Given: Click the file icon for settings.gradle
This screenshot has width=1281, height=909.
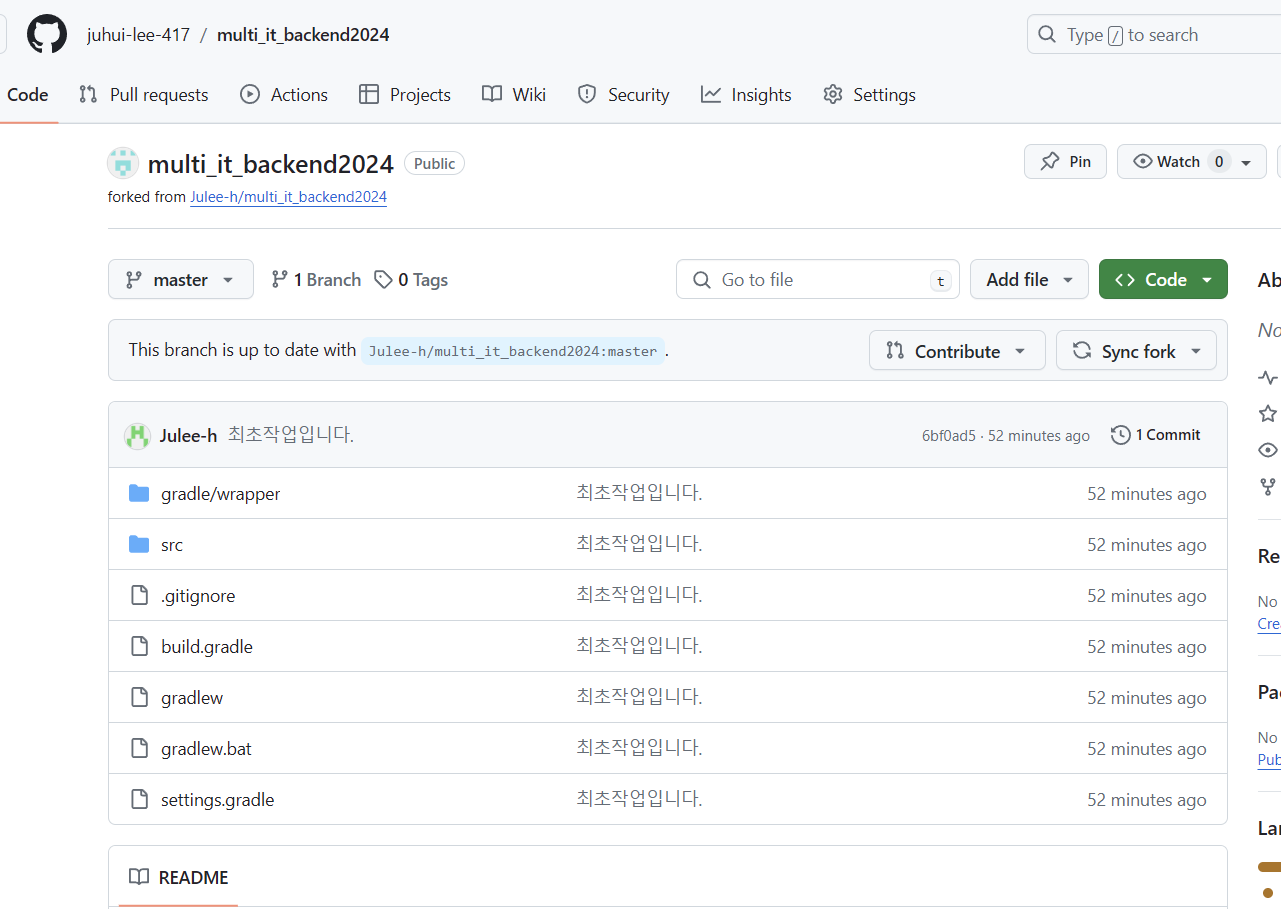Looking at the screenshot, I should click(140, 800).
